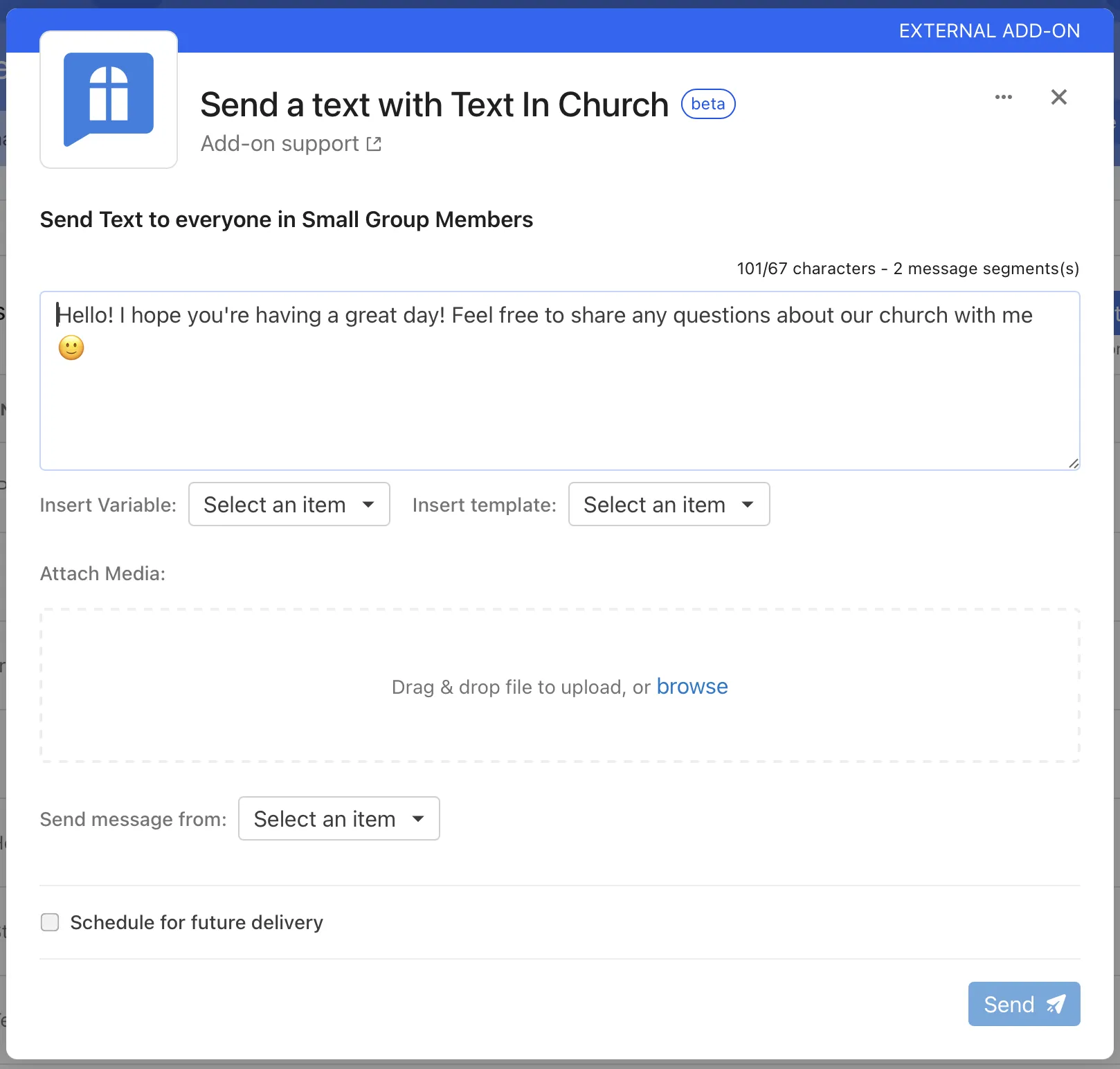Click the Text In Church logo icon

click(x=109, y=100)
